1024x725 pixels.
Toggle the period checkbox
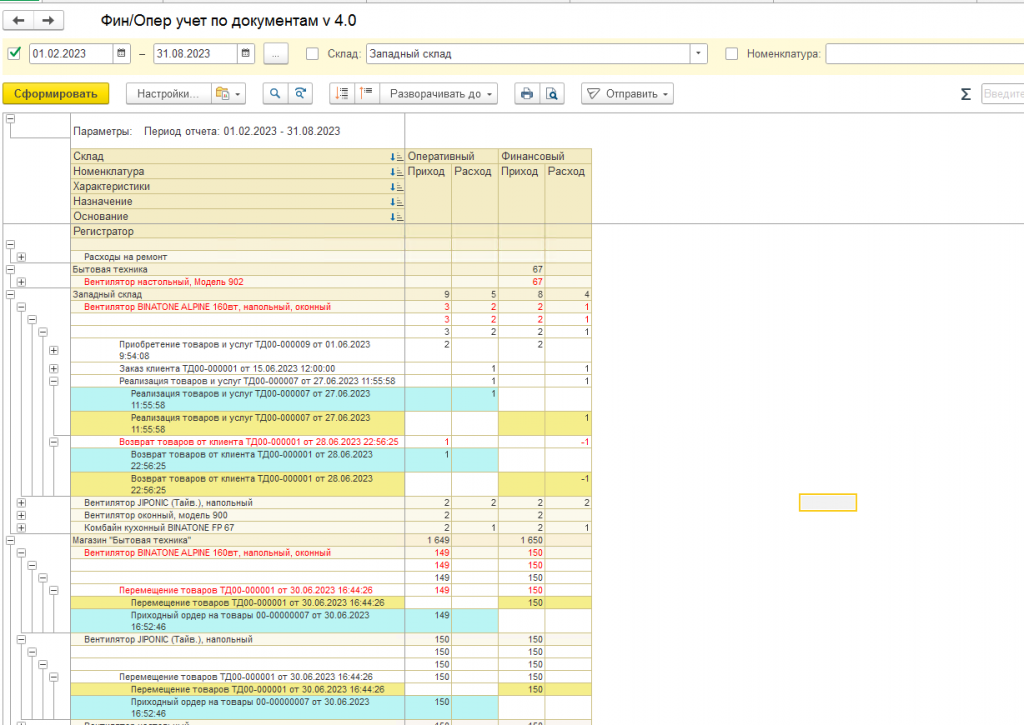tap(14, 54)
